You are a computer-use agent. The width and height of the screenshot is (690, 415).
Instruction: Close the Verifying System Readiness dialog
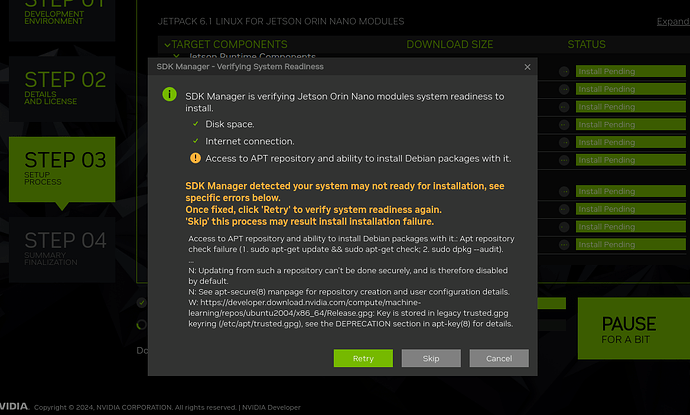[x=527, y=67]
